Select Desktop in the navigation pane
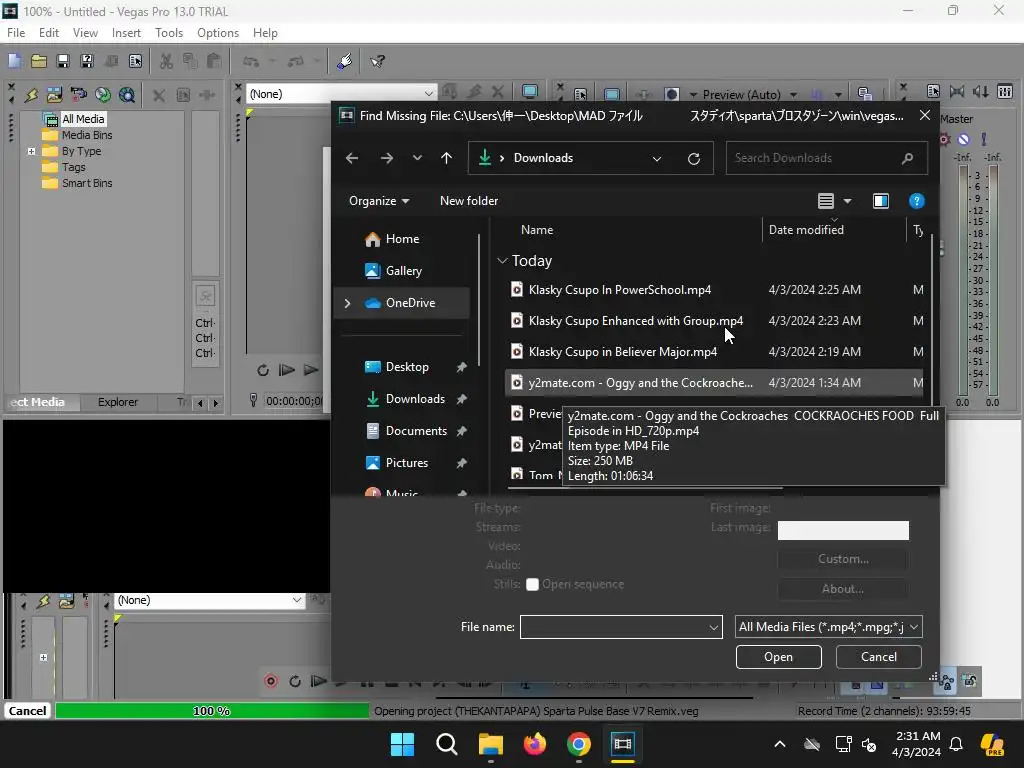 (407, 367)
